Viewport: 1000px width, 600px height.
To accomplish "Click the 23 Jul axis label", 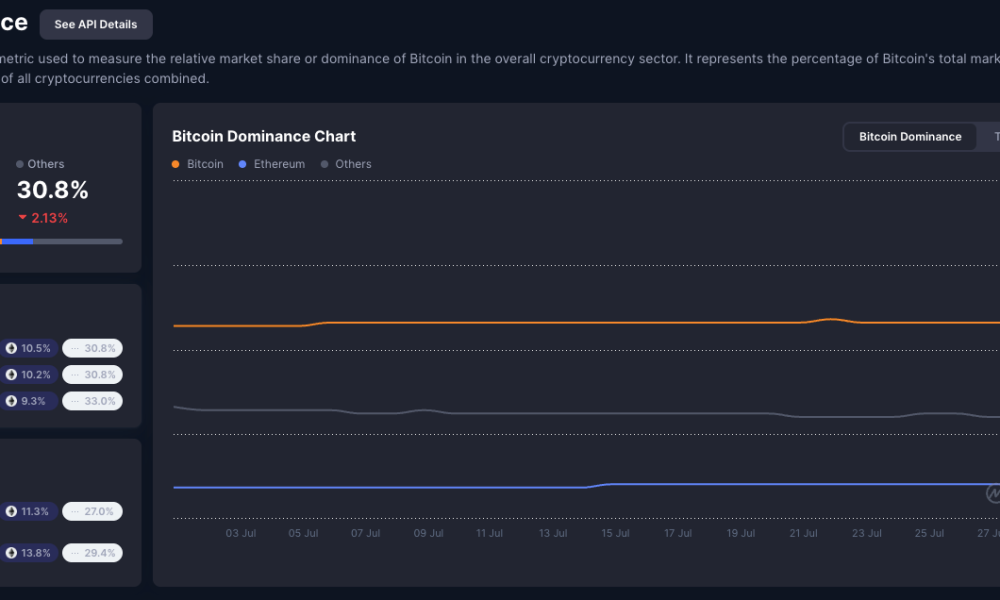I will tap(867, 533).
